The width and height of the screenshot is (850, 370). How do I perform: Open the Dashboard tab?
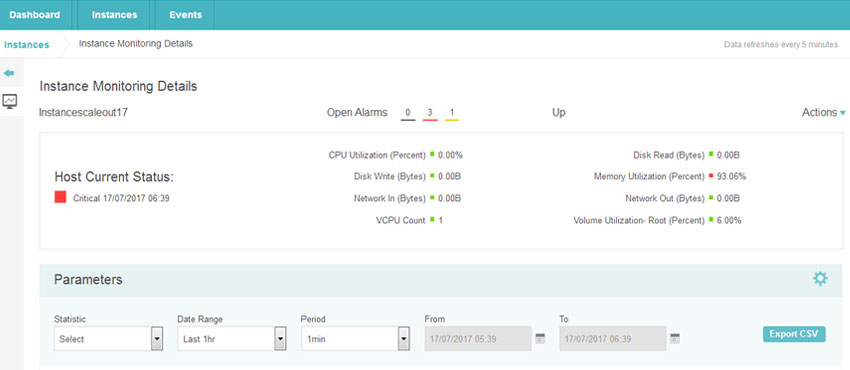(35, 15)
